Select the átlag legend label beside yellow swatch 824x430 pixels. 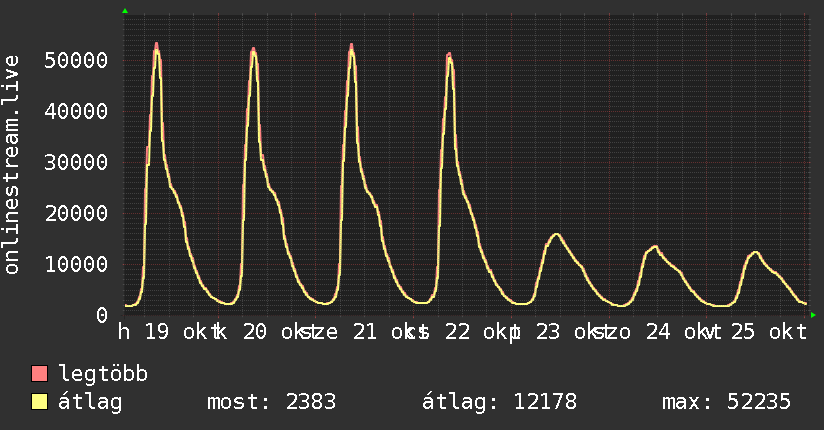tap(90, 402)
